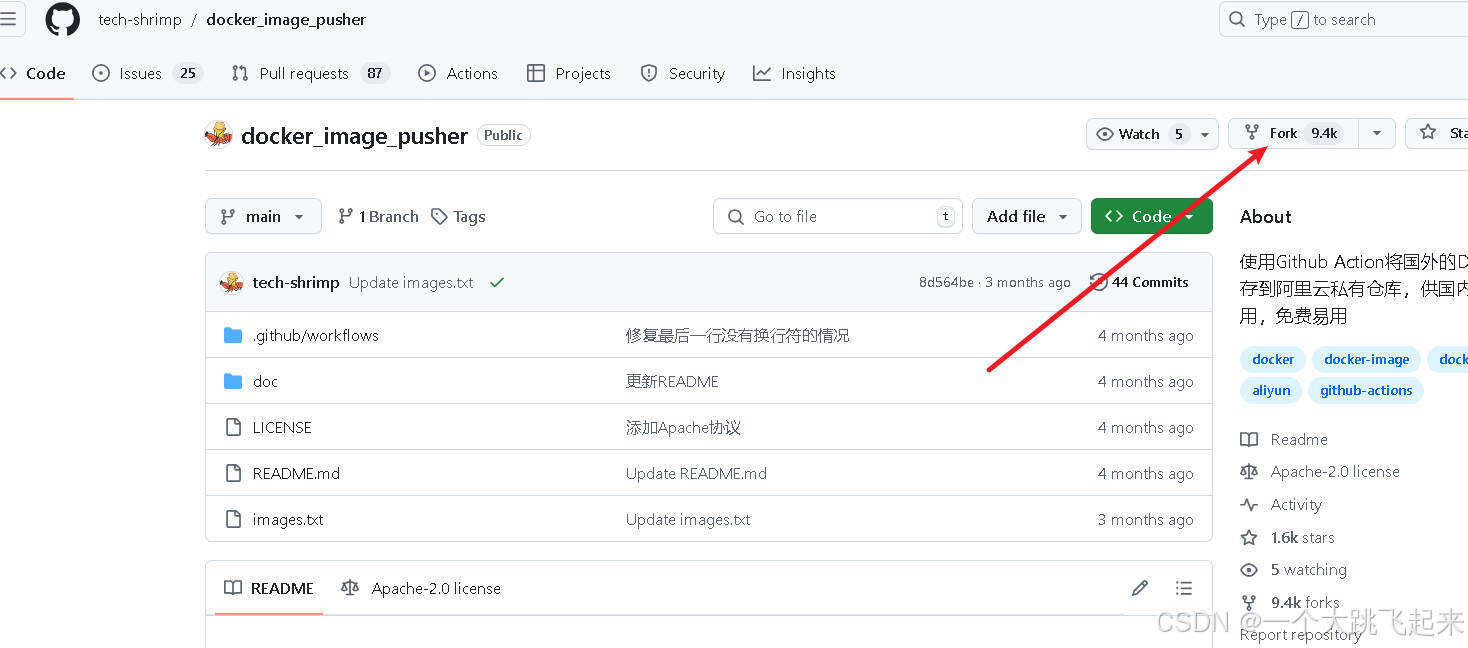Viewport: 1468px width, 648px height.
Task: Open the images.txt file name
Action: 288,520
